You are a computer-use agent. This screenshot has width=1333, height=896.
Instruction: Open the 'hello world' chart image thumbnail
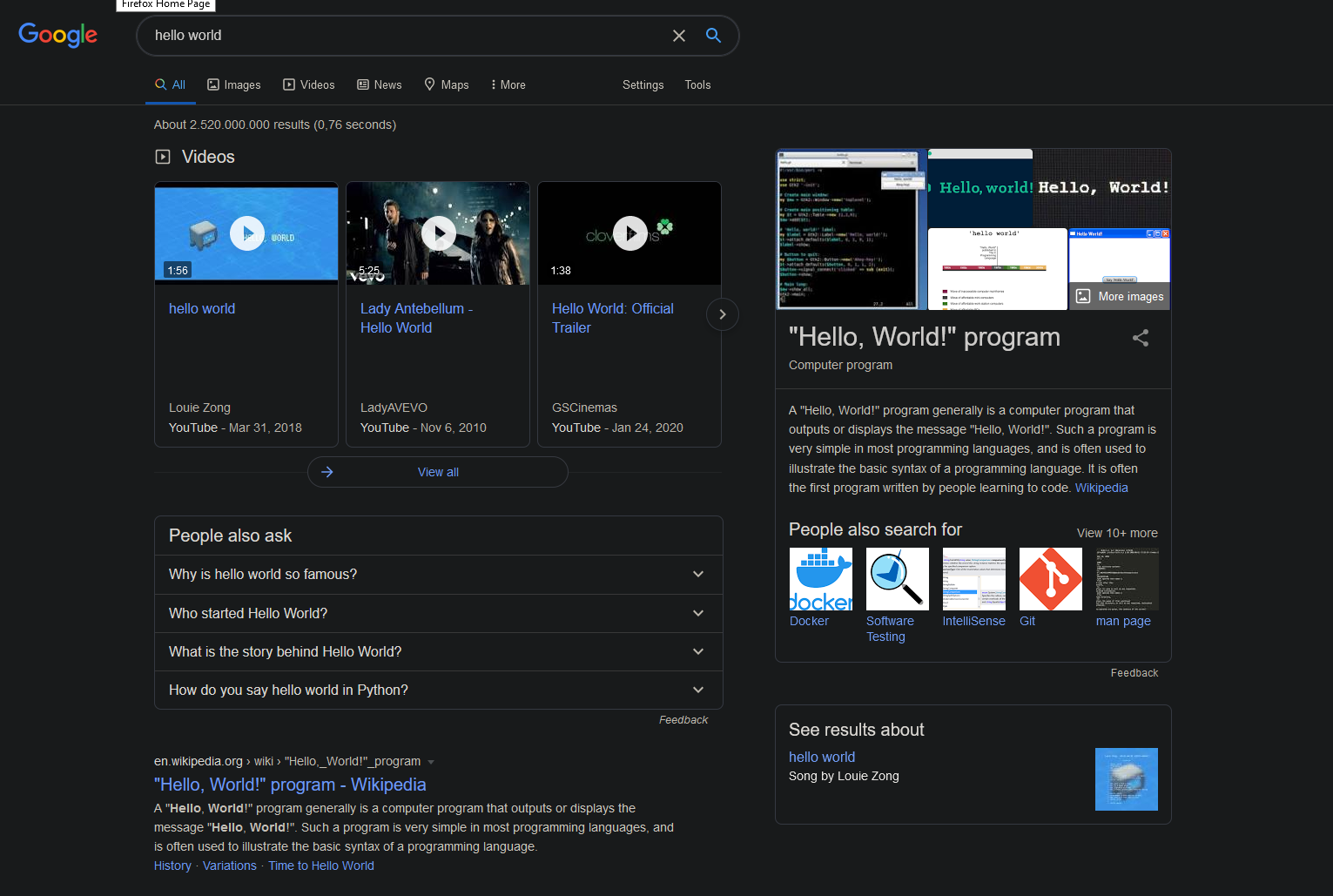pos(998,269)
